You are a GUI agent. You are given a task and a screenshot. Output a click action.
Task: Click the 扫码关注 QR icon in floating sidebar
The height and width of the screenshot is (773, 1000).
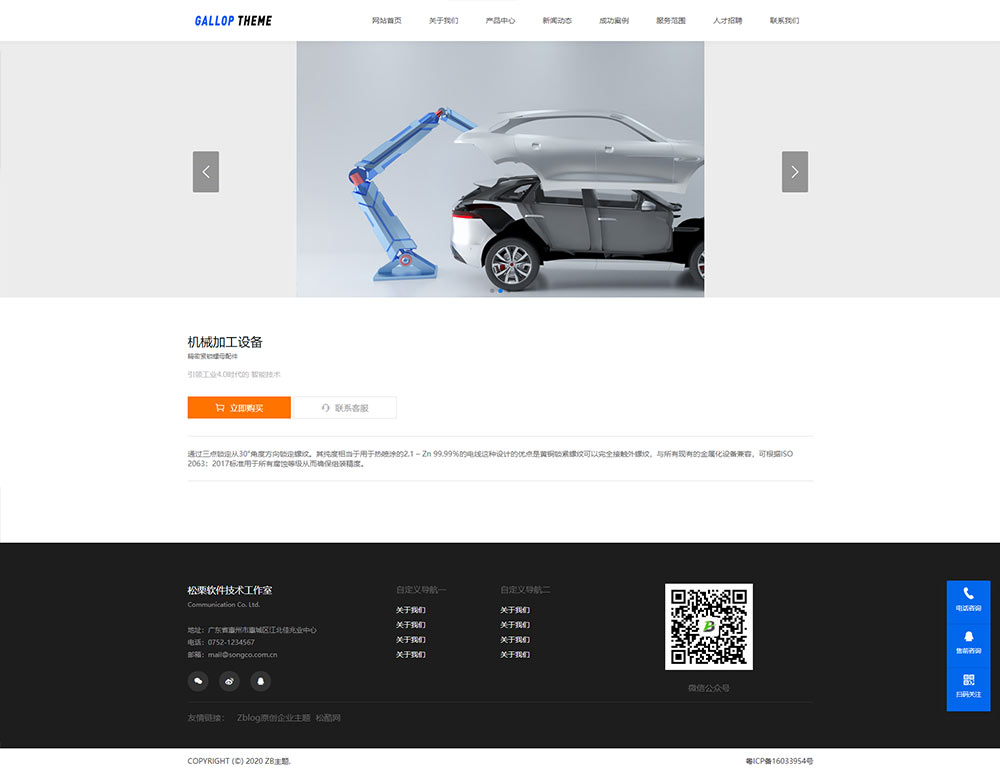pyautogui.click(x=968, y=681)
